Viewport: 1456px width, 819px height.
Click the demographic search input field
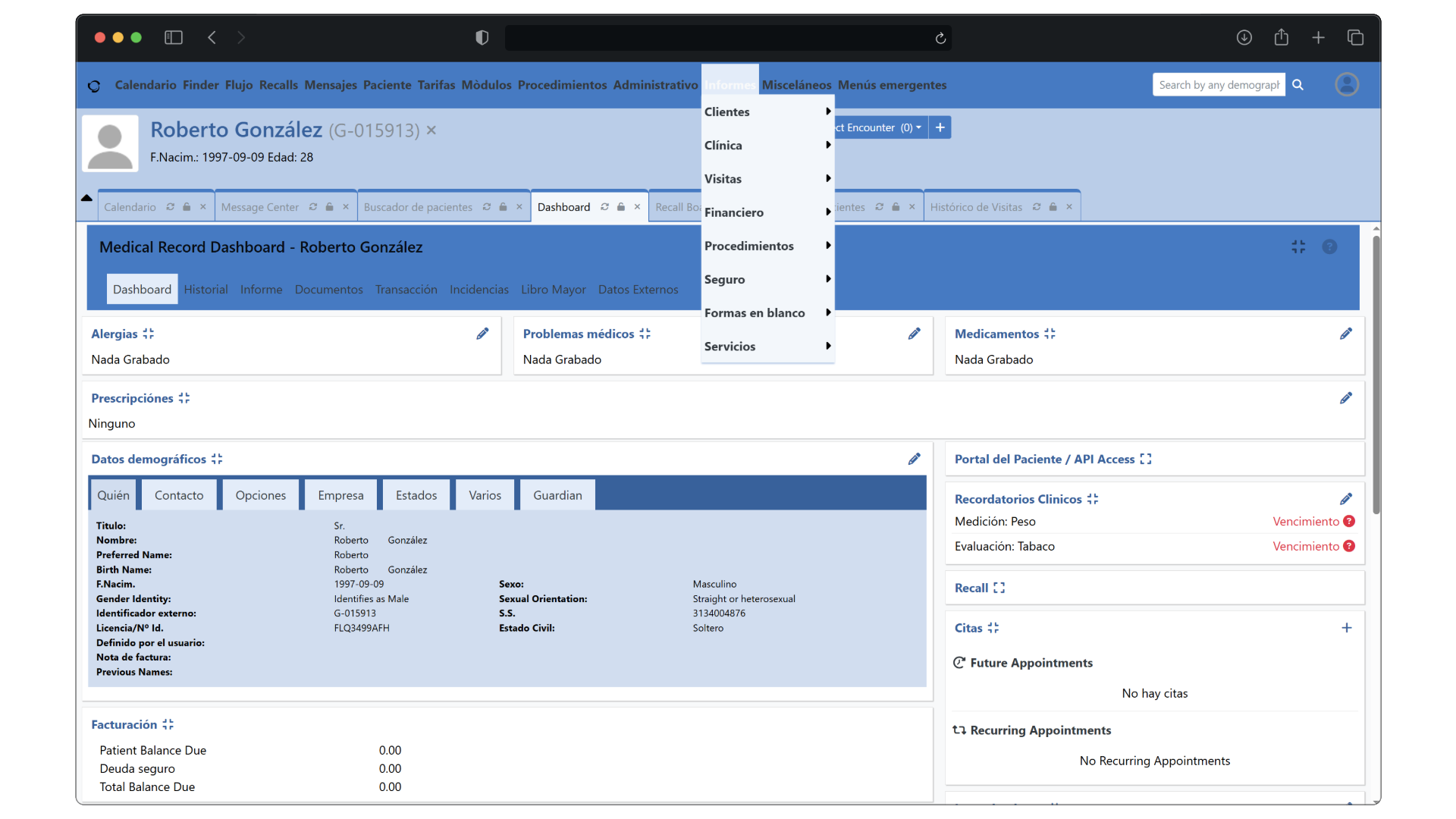pos(1219,85)
